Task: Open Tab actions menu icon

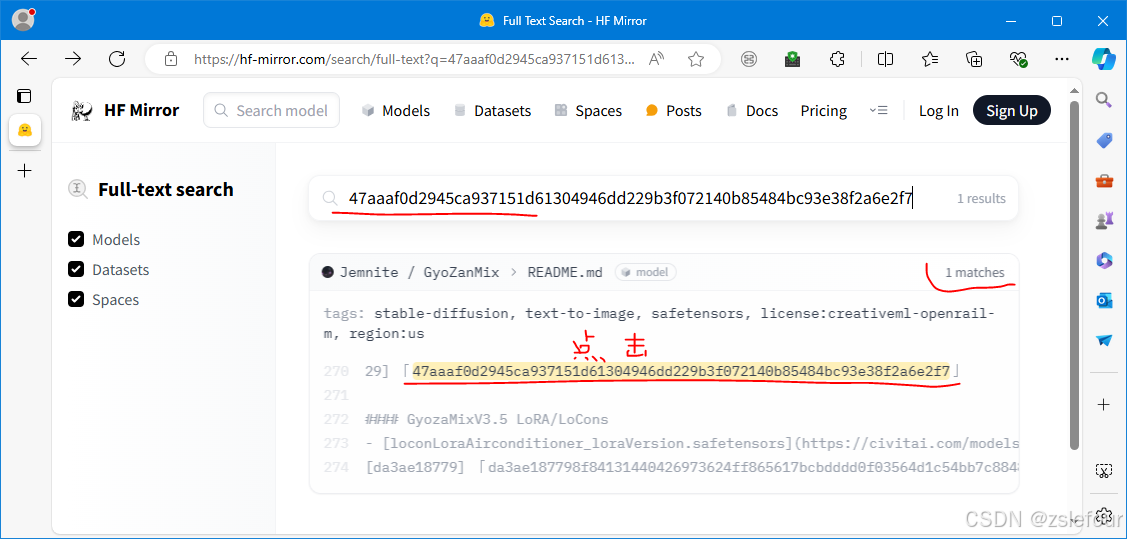Action: pos(24,96)
